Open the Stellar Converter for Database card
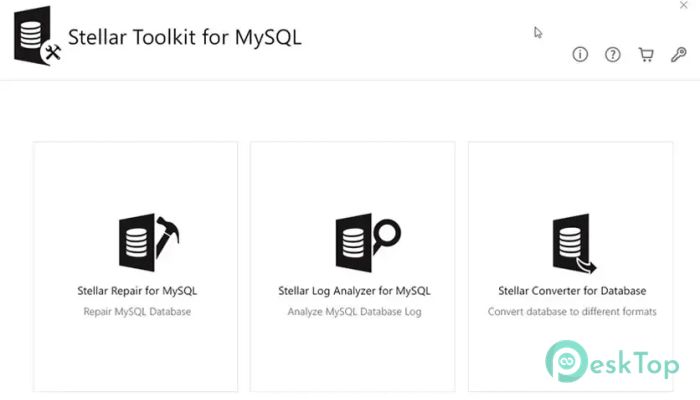 click(571, 267)
